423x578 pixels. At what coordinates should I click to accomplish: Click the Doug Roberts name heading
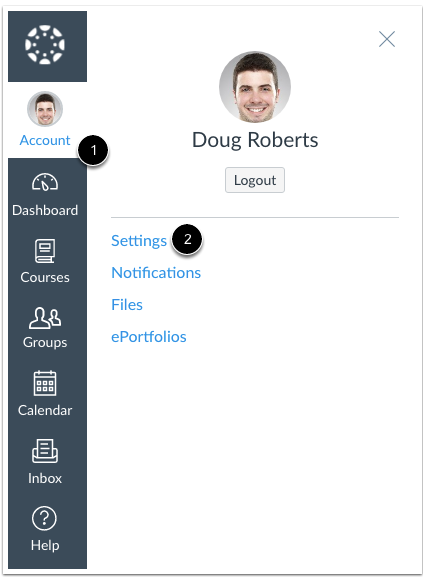point(255,140)
